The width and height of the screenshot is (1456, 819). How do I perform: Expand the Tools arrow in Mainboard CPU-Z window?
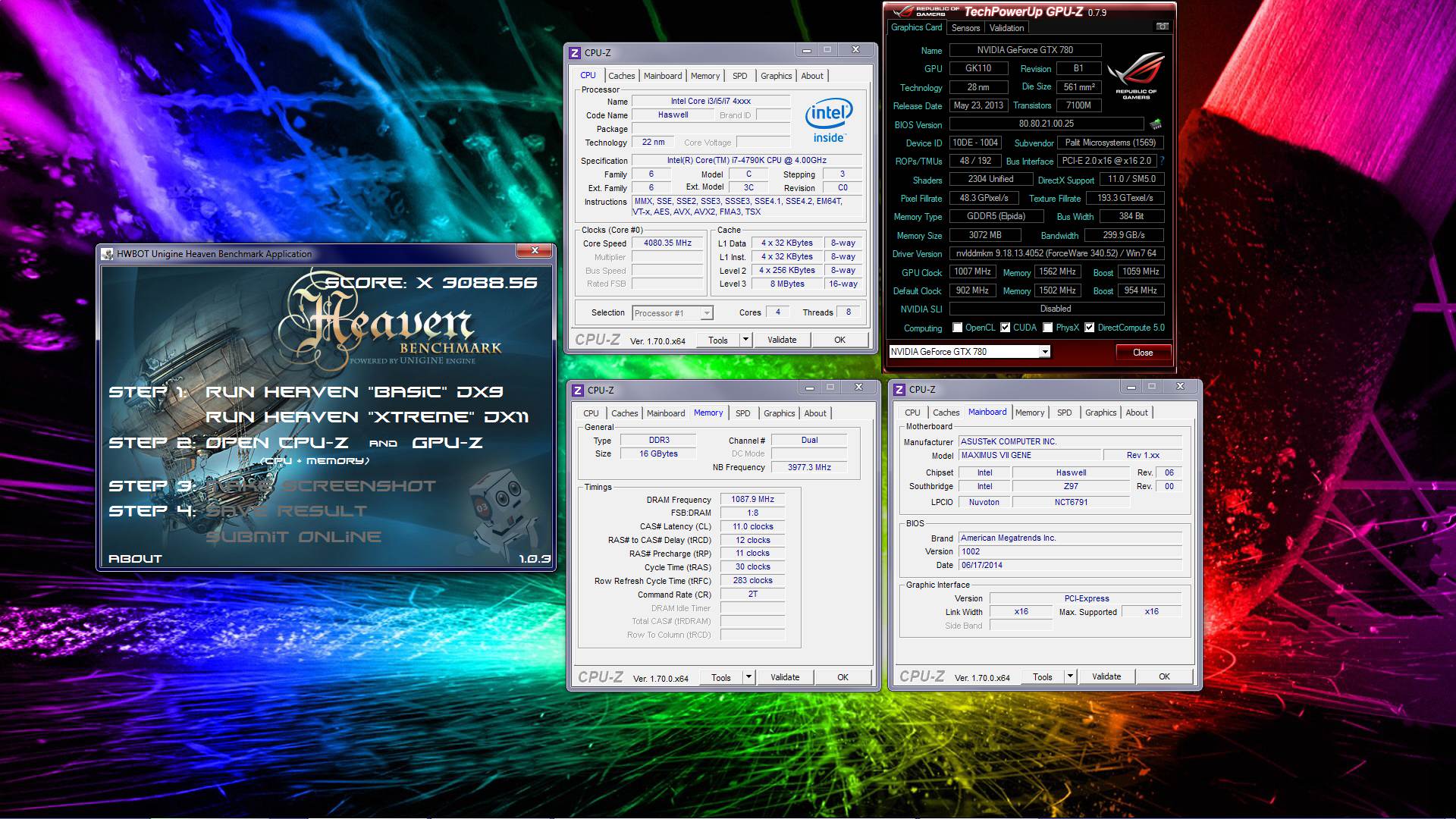point(1070,676)
